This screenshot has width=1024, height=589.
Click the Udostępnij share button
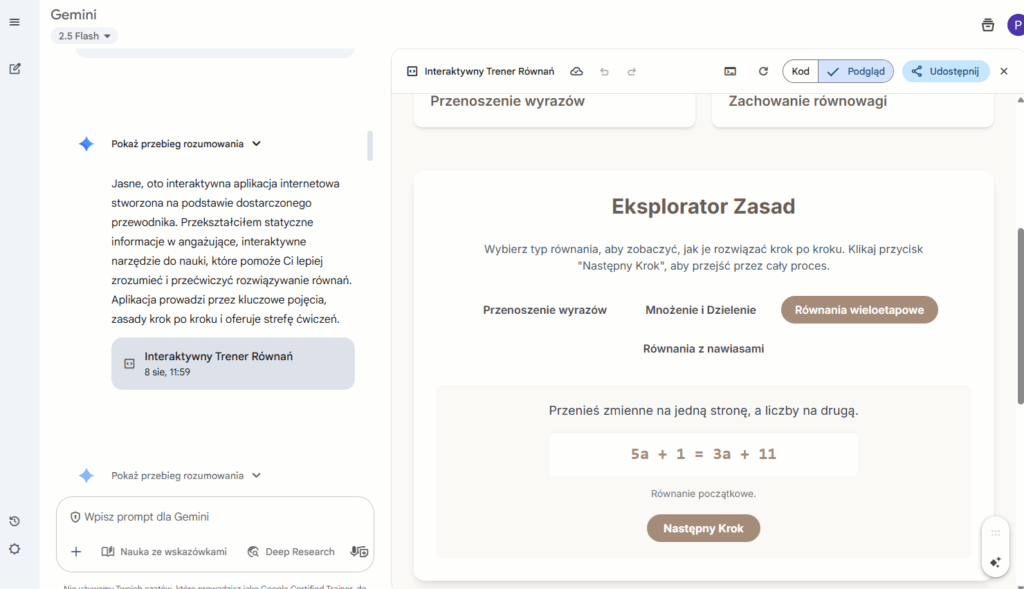pos(946,72)
